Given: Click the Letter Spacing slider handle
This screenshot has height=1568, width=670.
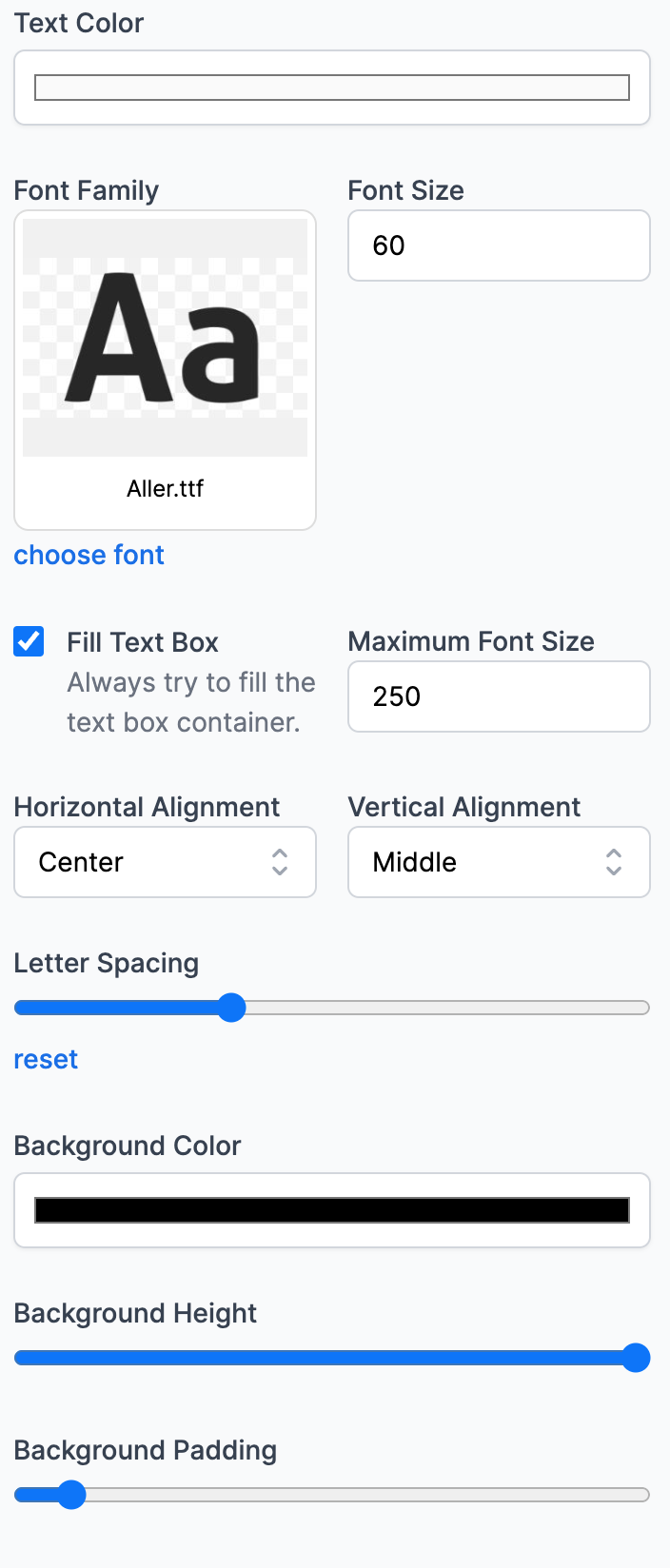Looking at the screenshot, I should pos(231,1008).
